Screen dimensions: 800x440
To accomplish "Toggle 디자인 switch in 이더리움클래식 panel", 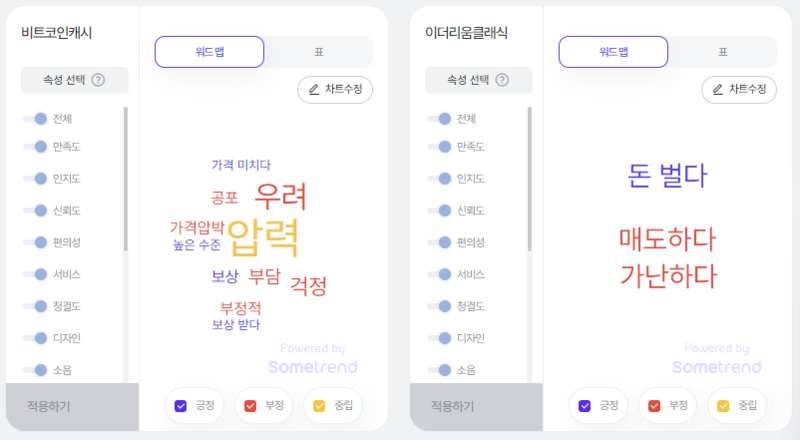I will tap(439, 338).
